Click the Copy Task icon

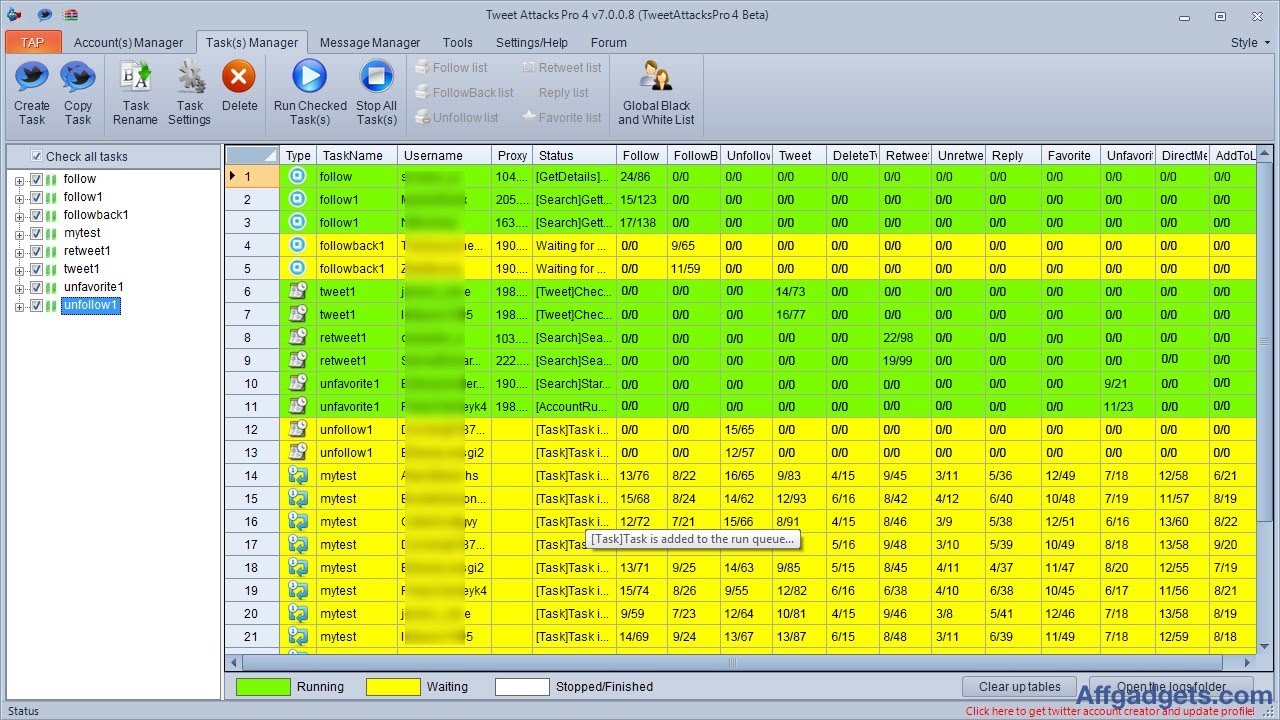click(x=78, y=77)
